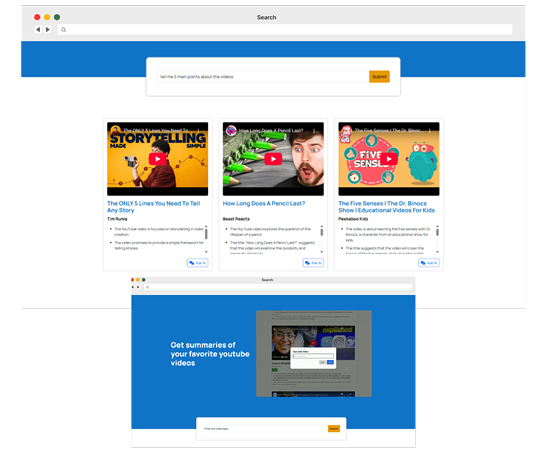Open 'The Five Senses' Dr. Binocs title link
Viewport: 558px width, 450px height.
pyautogui.click(x=386, y=207)
